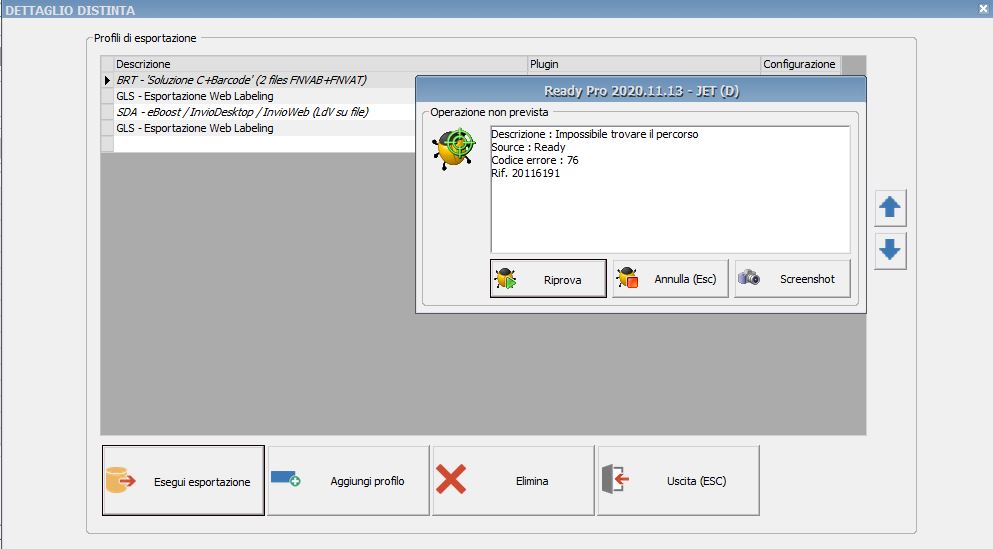Click the Riprova retry button

click(548, 279)
